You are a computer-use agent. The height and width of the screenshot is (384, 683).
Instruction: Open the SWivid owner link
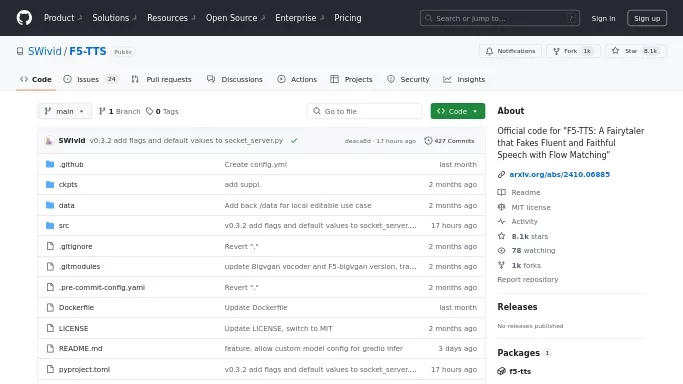pyautogui.click(x=44, y=51)
